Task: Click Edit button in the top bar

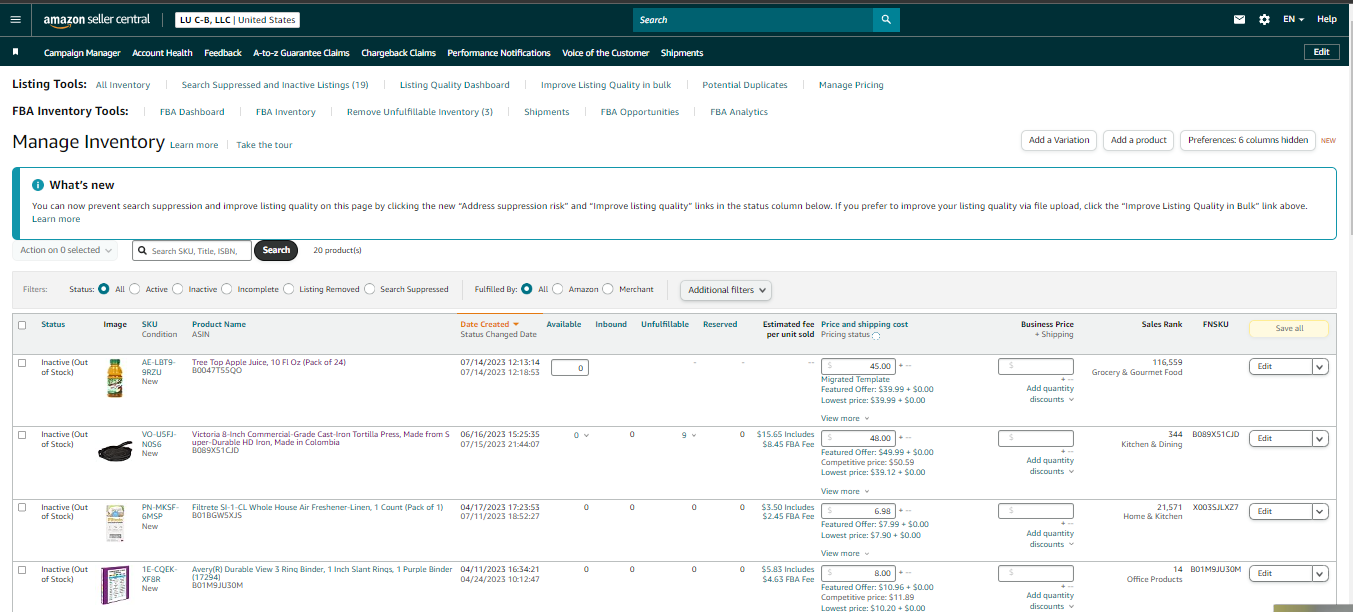Action: 1321,52
